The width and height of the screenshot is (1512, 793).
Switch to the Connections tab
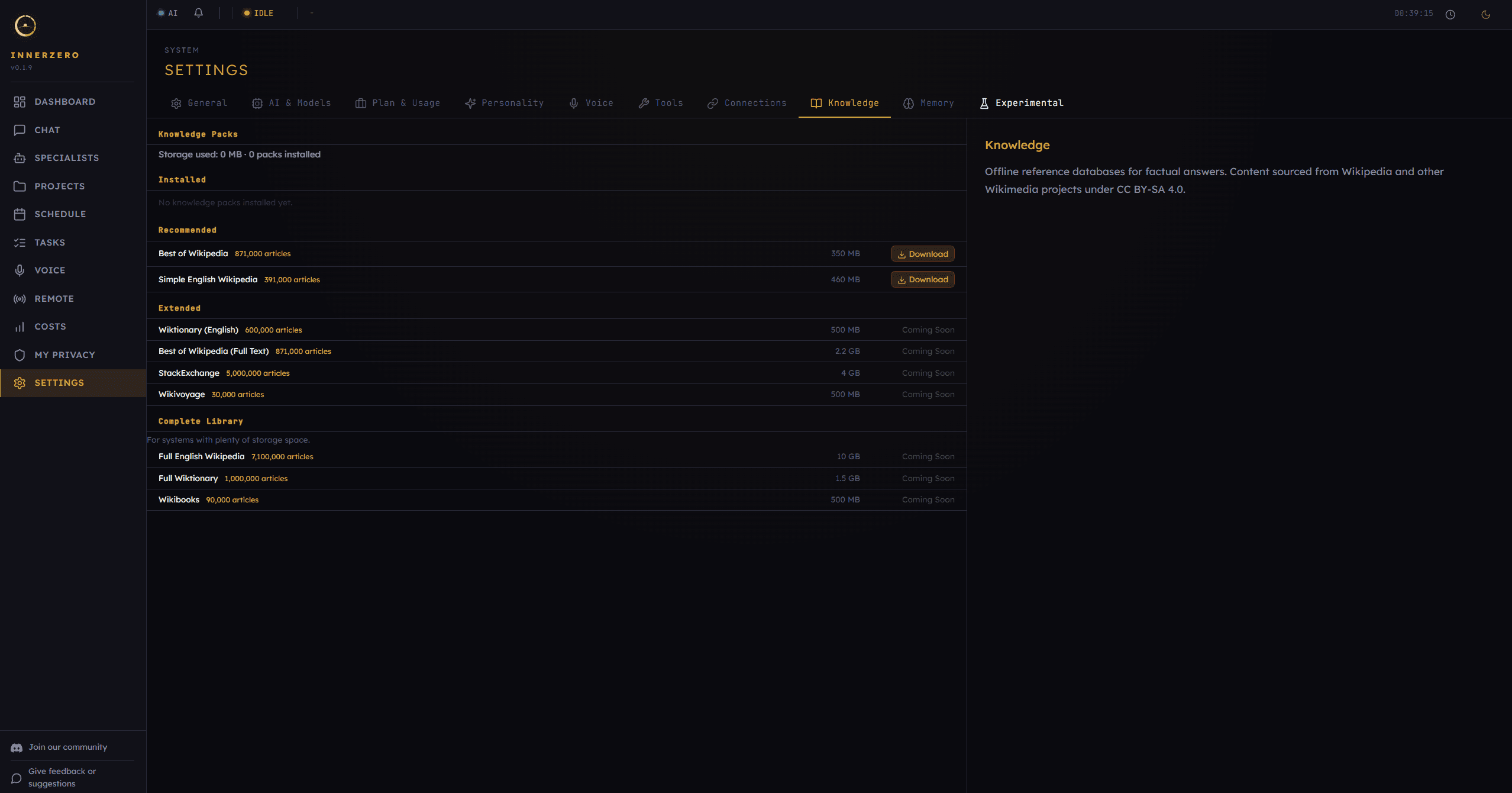click(747, 103)
